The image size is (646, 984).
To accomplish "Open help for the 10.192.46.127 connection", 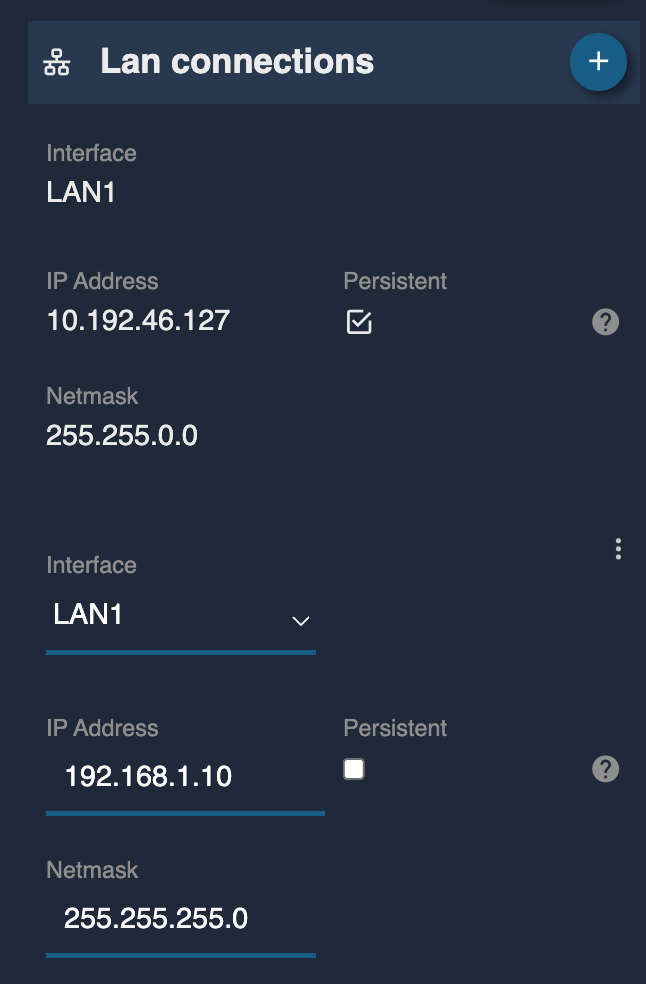I will point(605,322).
